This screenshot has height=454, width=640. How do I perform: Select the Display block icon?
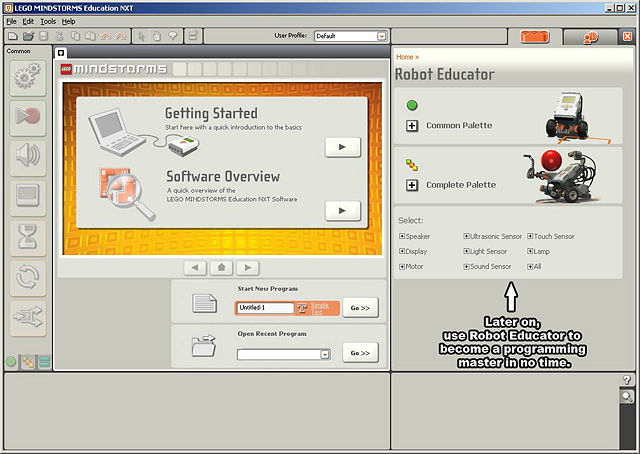tap(28, 198)
